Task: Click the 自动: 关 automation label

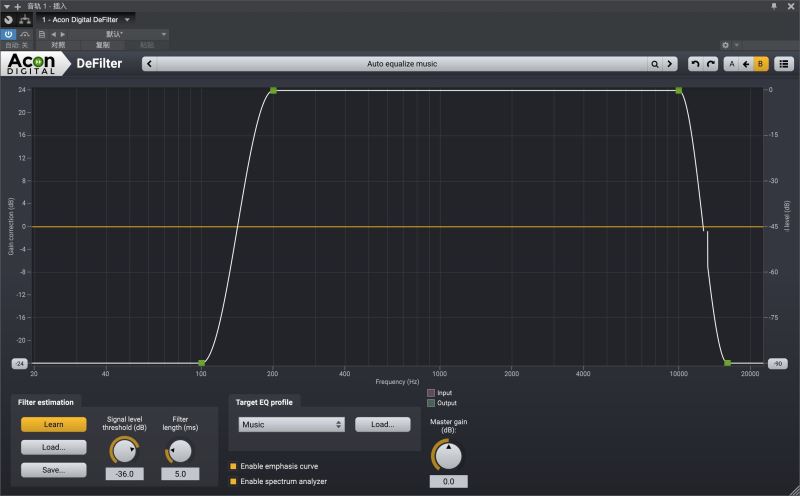Action: click(17, 45)
